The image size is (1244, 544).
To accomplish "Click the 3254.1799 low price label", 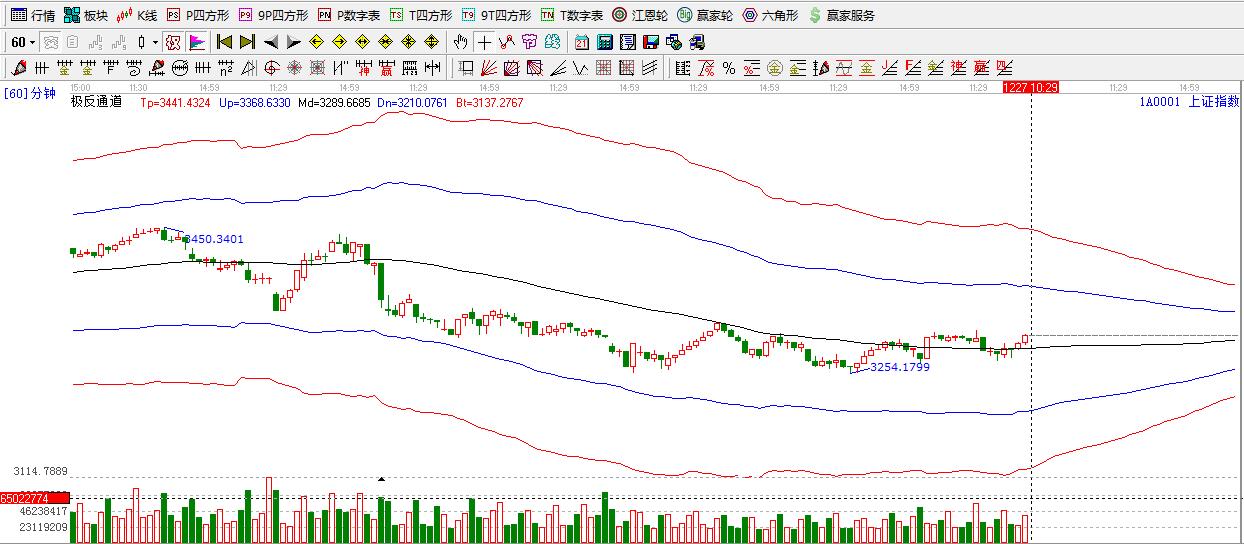I will pos(899,367).
